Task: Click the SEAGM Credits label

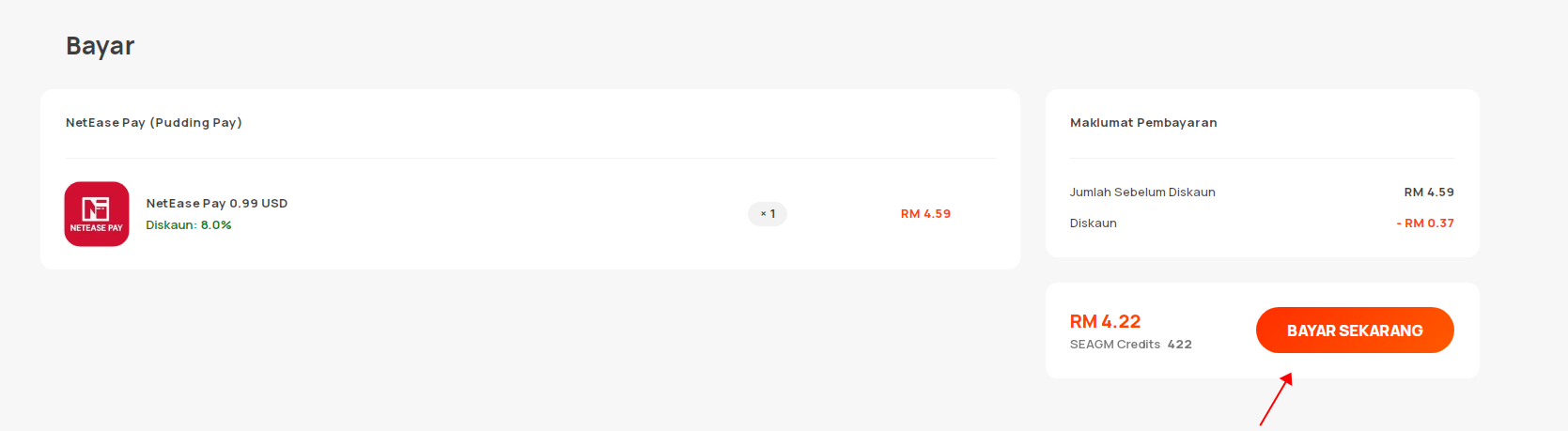Action: (x=1115, y=345)
